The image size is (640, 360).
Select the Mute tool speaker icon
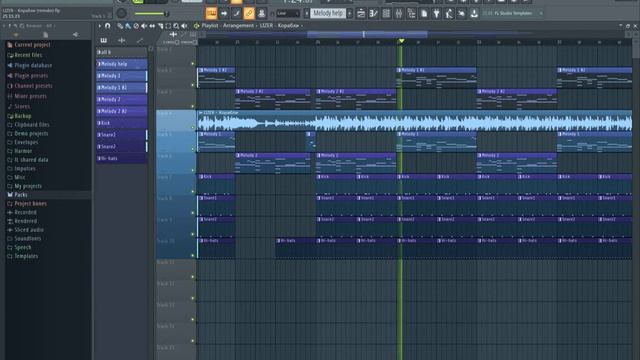coord(144,26)
